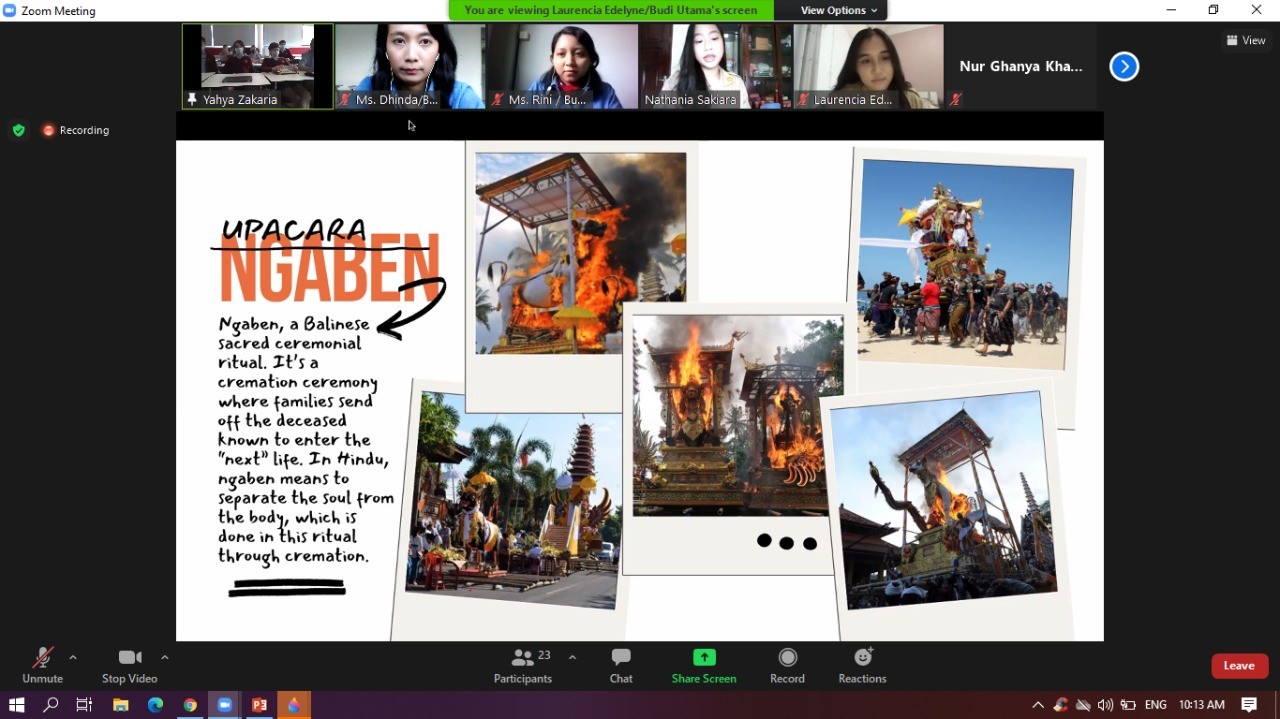Viewport: 1280px width, 719px height.
Task: Stop Video camera toggle
Action: point(129,665)
